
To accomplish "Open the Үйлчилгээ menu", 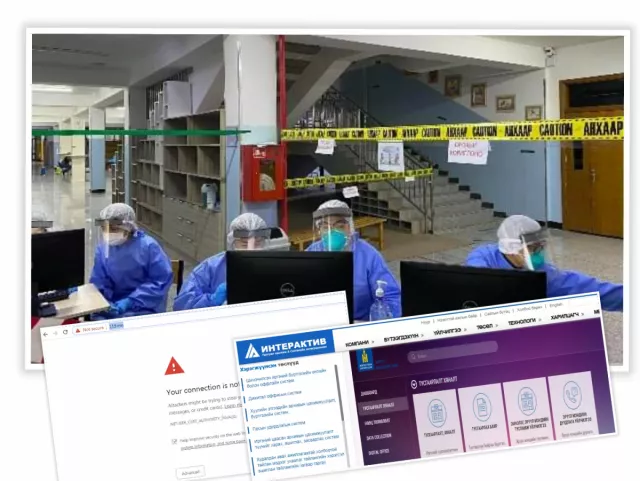I will click(447, 332).
